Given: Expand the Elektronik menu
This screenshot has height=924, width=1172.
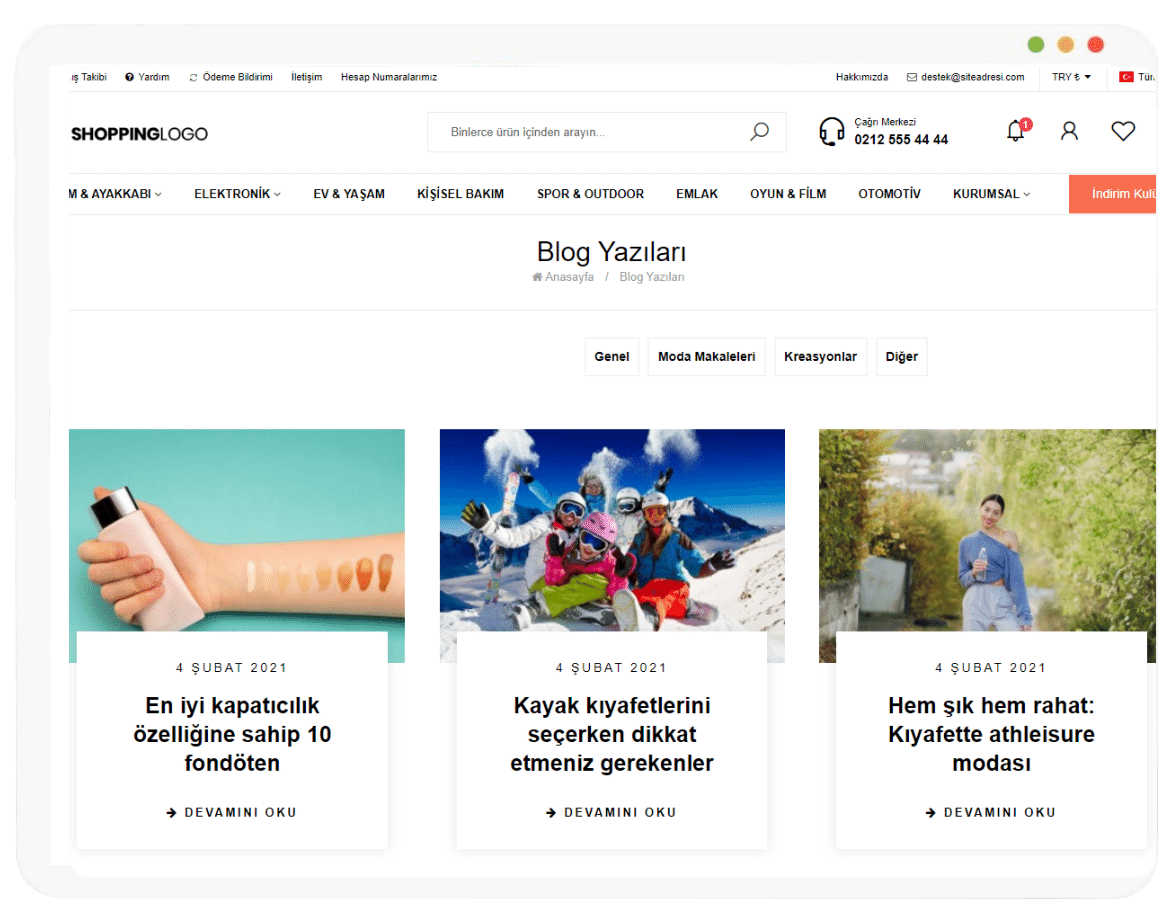Looking at the screenshot, I should 237,194.
